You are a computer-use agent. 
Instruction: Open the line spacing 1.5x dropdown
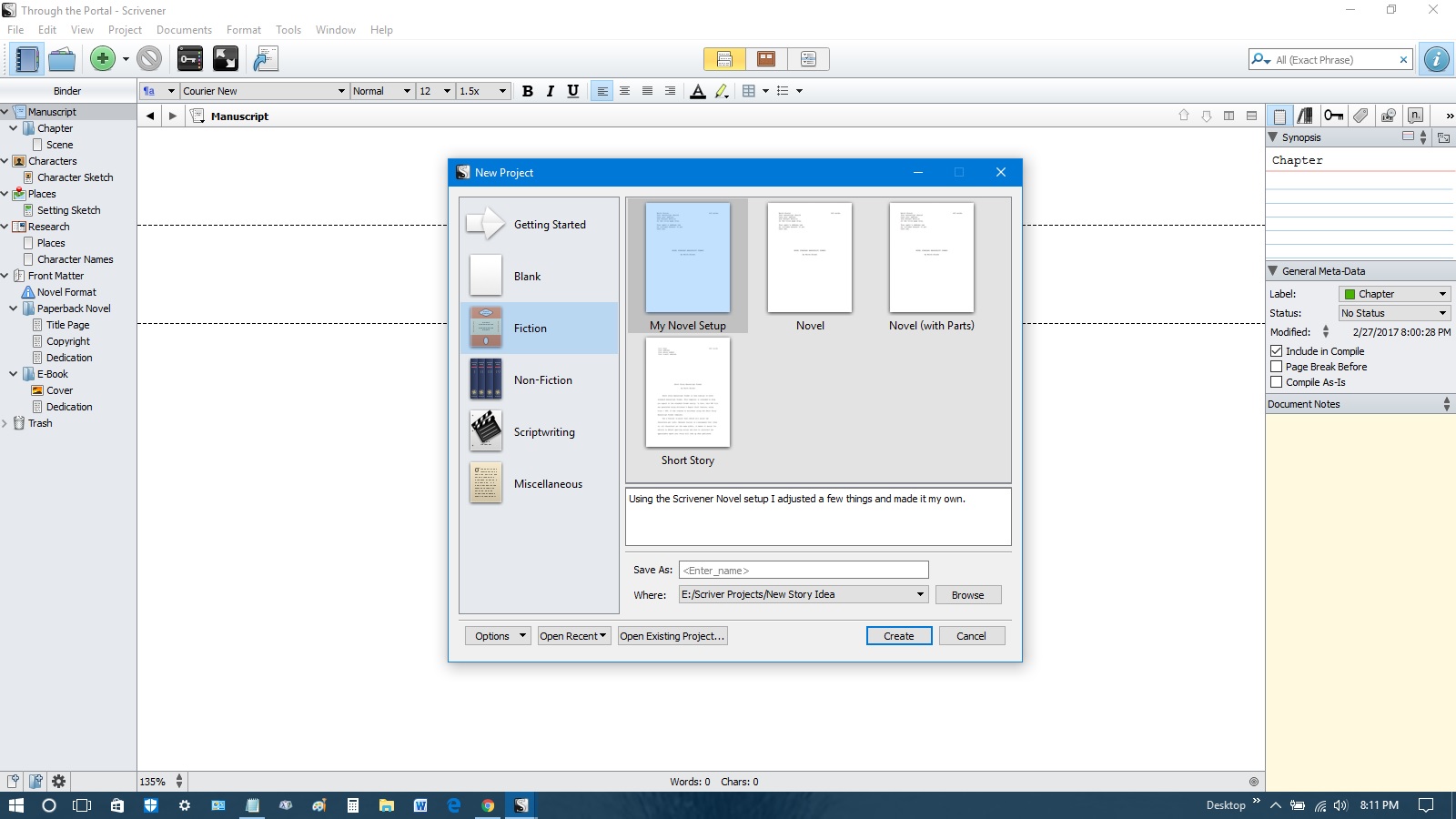tap(482, 91)
